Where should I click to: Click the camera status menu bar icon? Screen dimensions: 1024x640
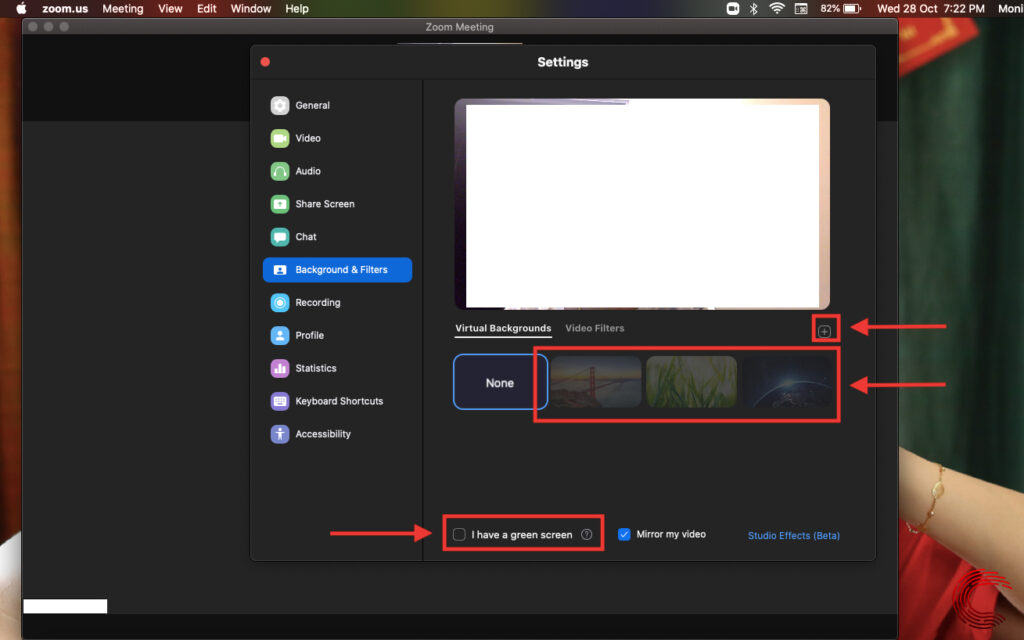click(733, 8)
